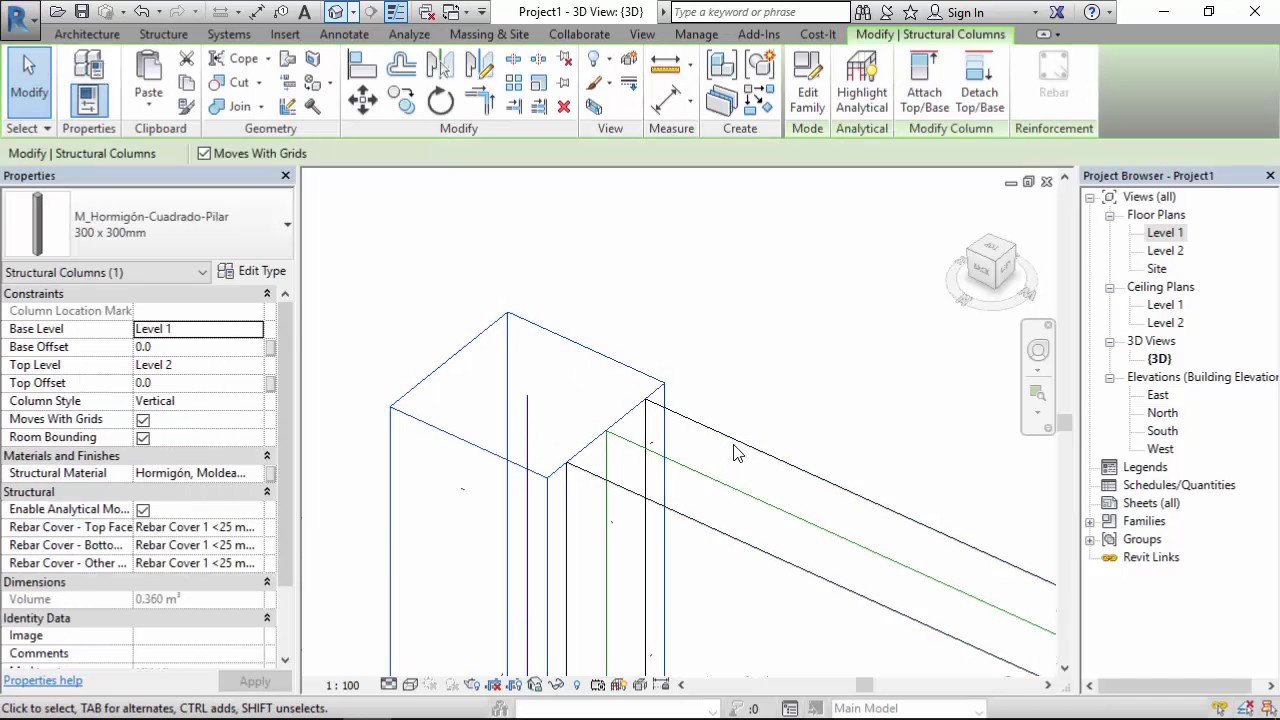Open the Massing & Site tab
1280x720 pixels.
pyautogui.click(x=489, y=34)
